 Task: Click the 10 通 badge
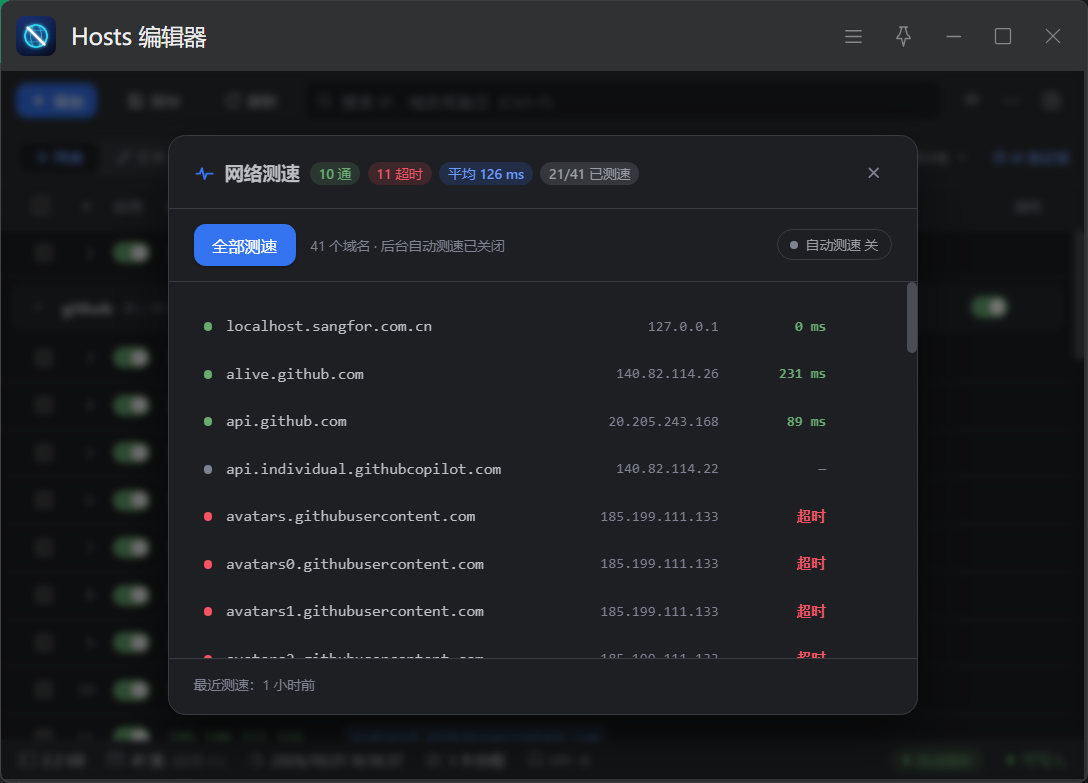pyautogui.click(x=335, y=174)
